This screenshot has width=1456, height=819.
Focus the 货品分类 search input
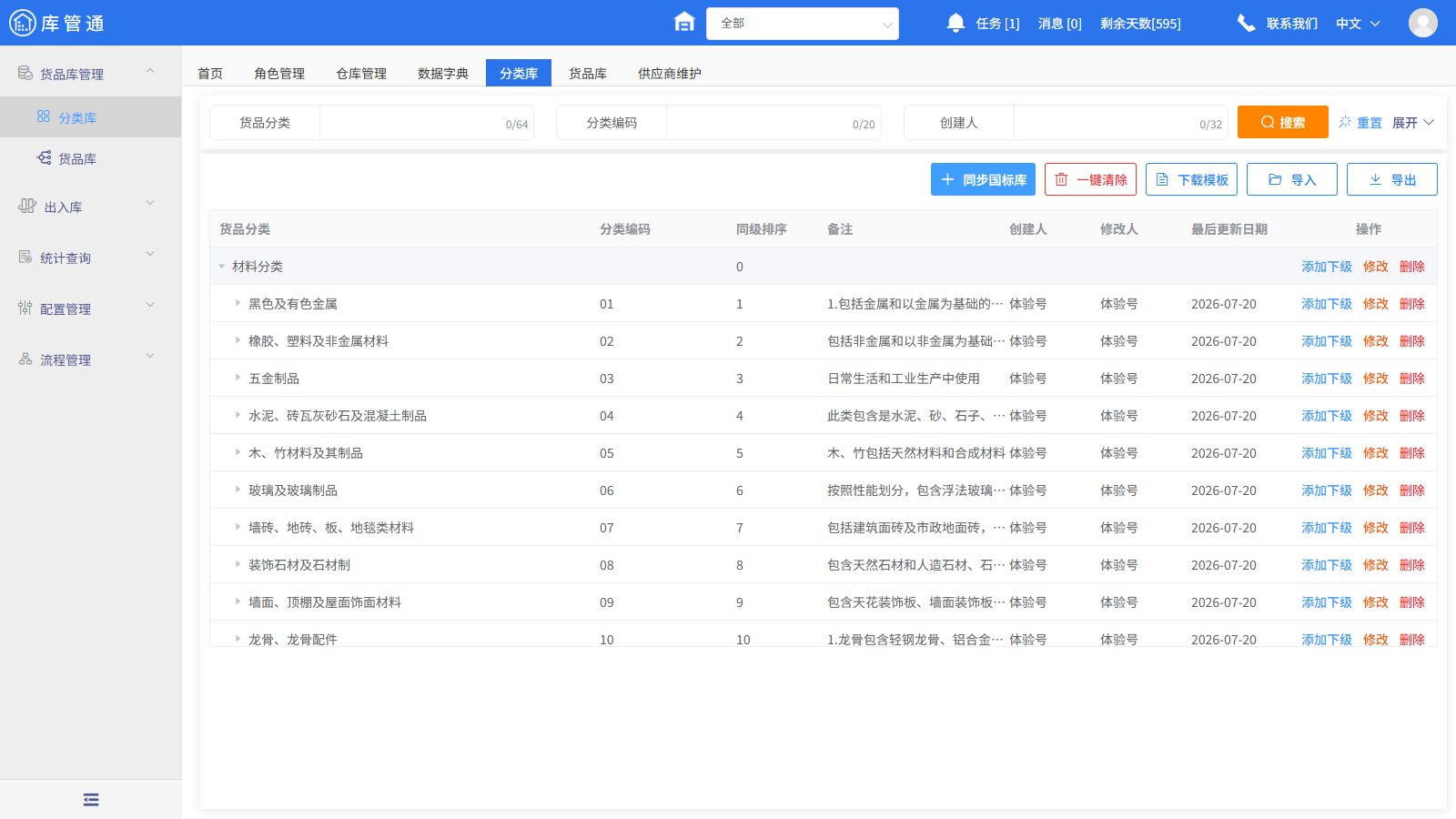coord(426,123)
